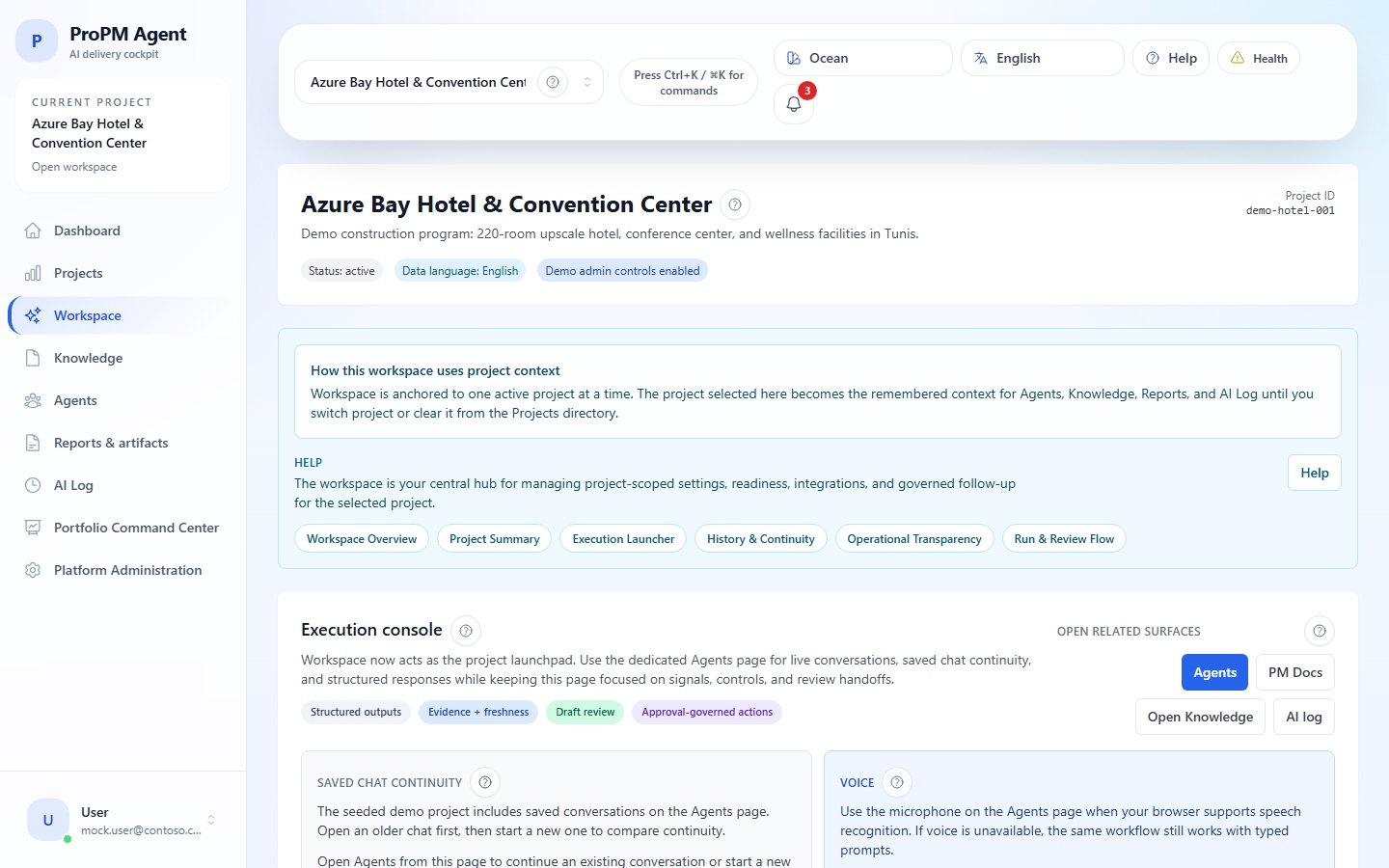Open PM Docs from related surfaces
Screen dimensions: 1389x868
point(1294,672)
